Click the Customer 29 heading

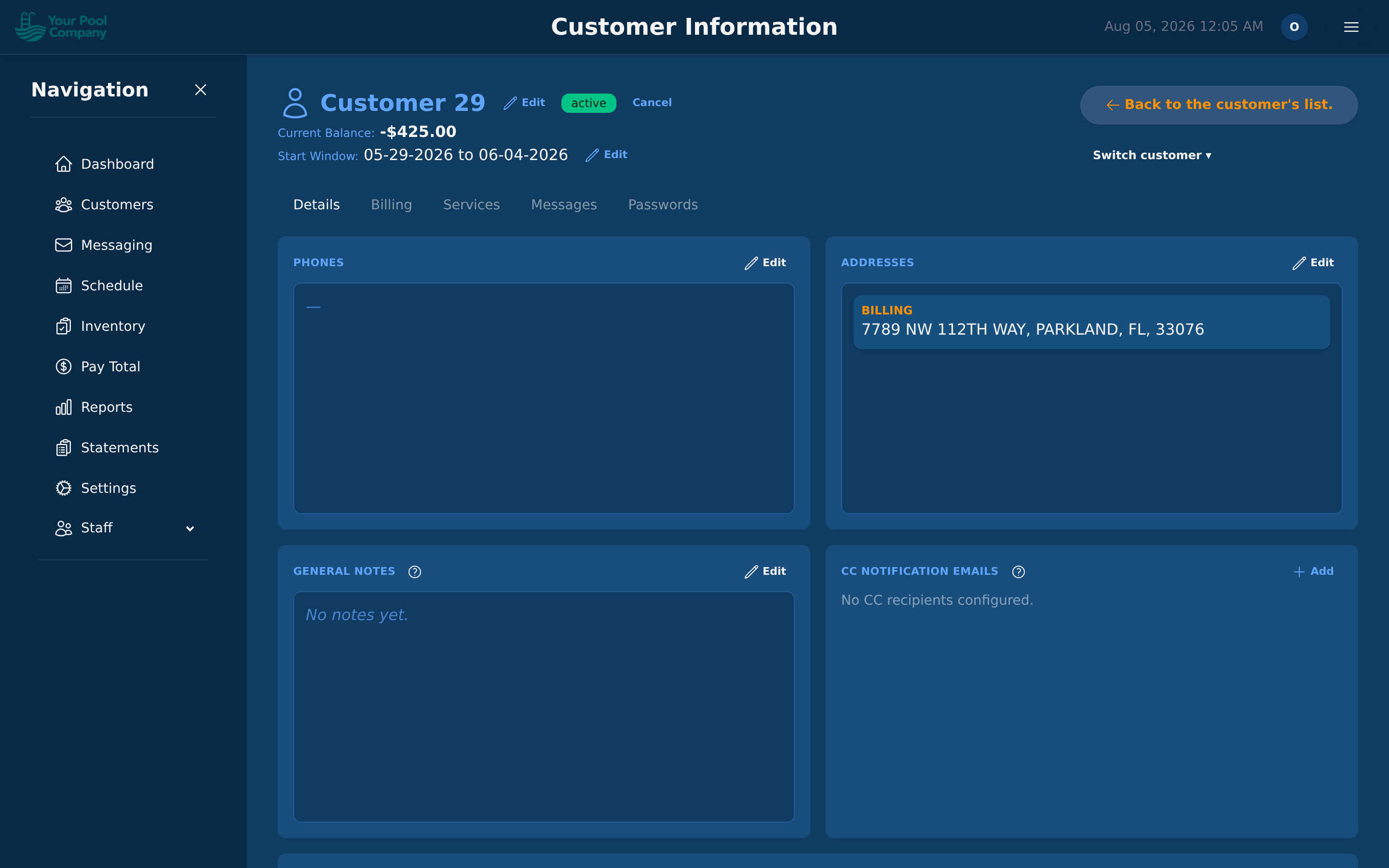403,103
